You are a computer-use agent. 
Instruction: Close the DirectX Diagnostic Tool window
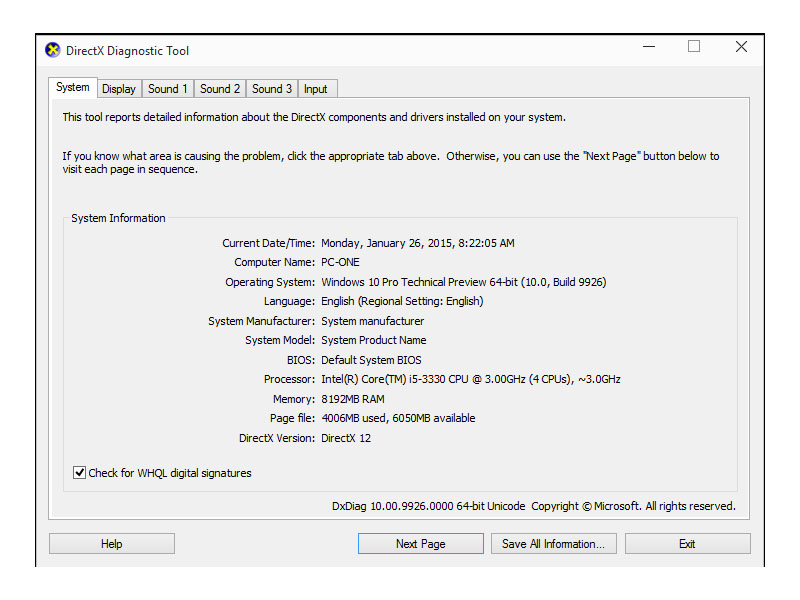[741, 47]
